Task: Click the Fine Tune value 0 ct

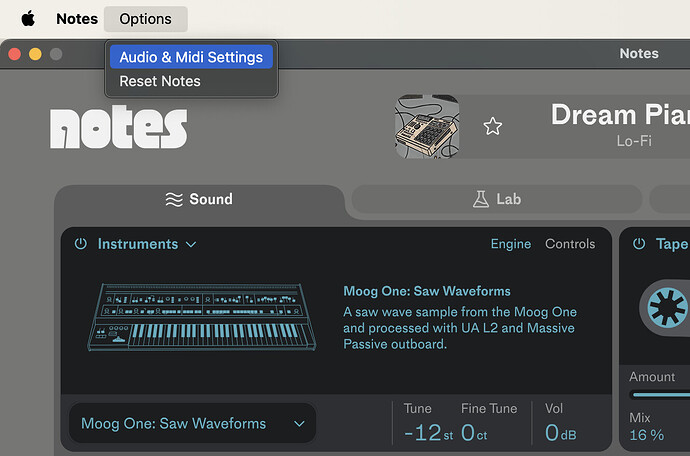Action: pyautogui.click(x=474, y=433)
